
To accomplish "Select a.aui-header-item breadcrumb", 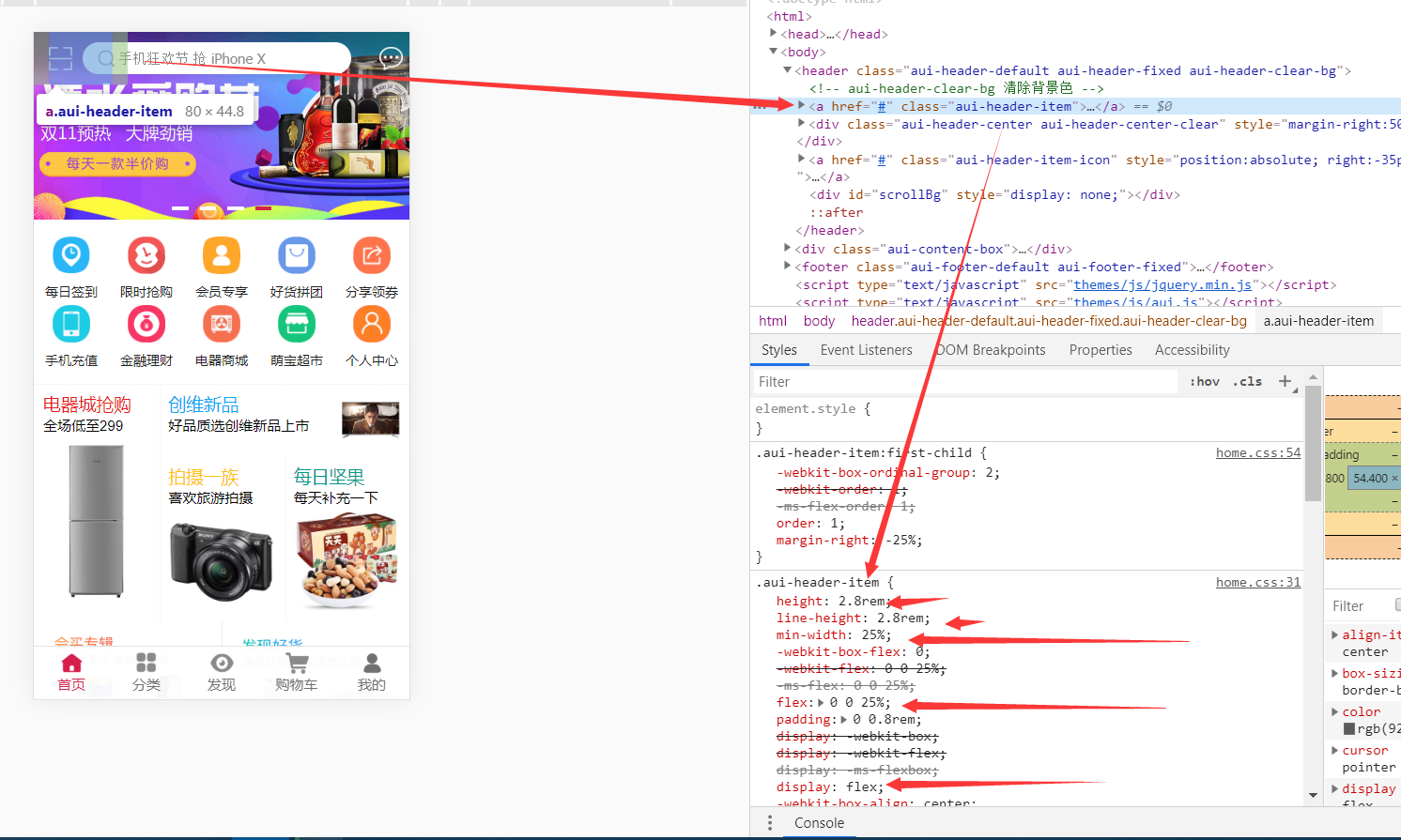I will click(x=1318, y=321).
